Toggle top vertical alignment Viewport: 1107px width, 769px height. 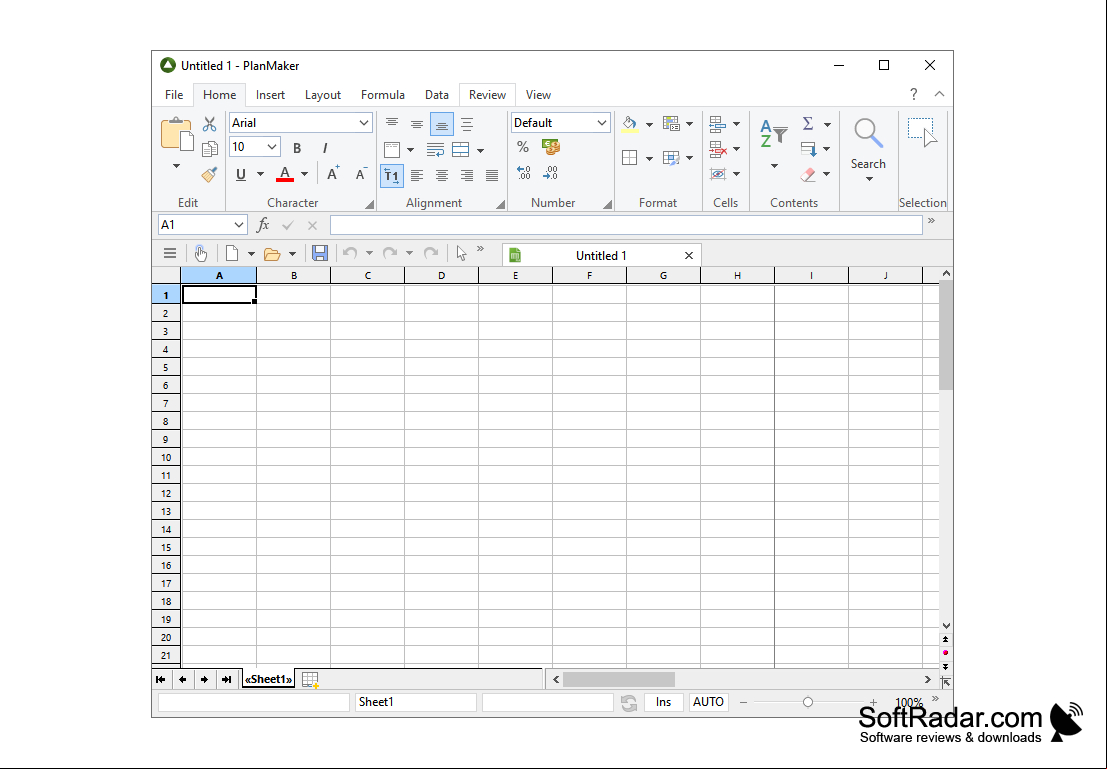(392, 124)
